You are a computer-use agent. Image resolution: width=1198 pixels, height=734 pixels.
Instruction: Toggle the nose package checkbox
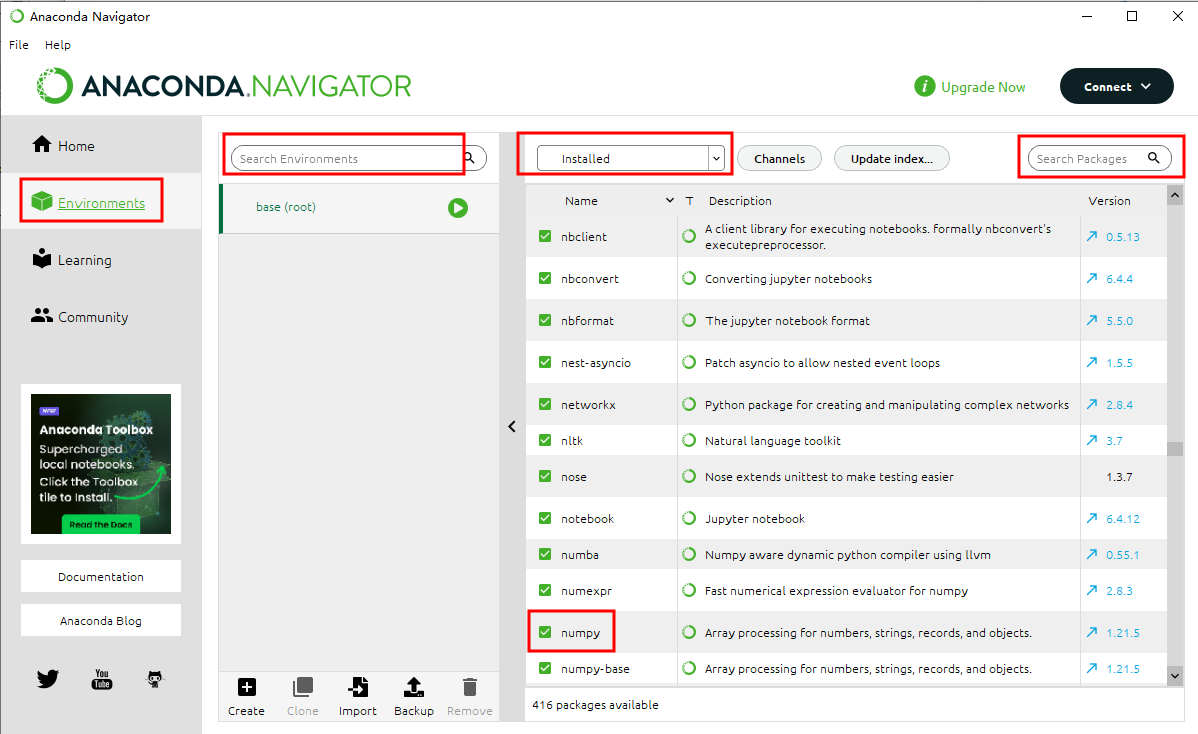click(545, 476)
